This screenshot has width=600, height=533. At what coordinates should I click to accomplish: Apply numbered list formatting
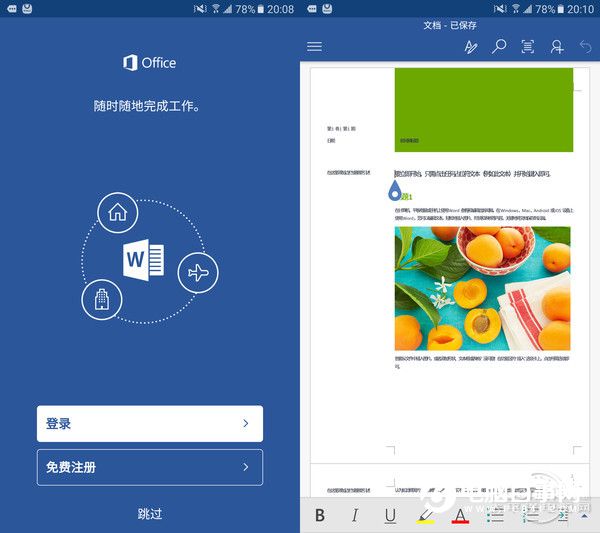point(531,515)
